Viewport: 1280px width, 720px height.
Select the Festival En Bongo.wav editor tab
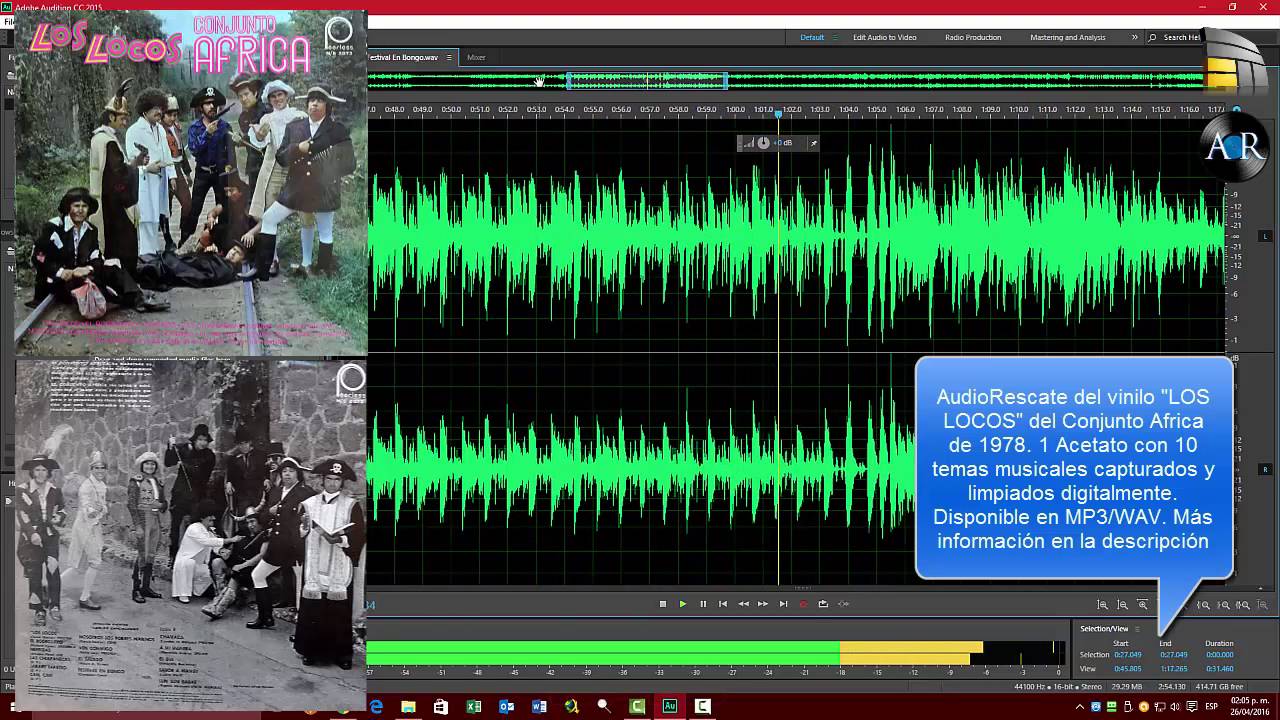tap(404, 57)
